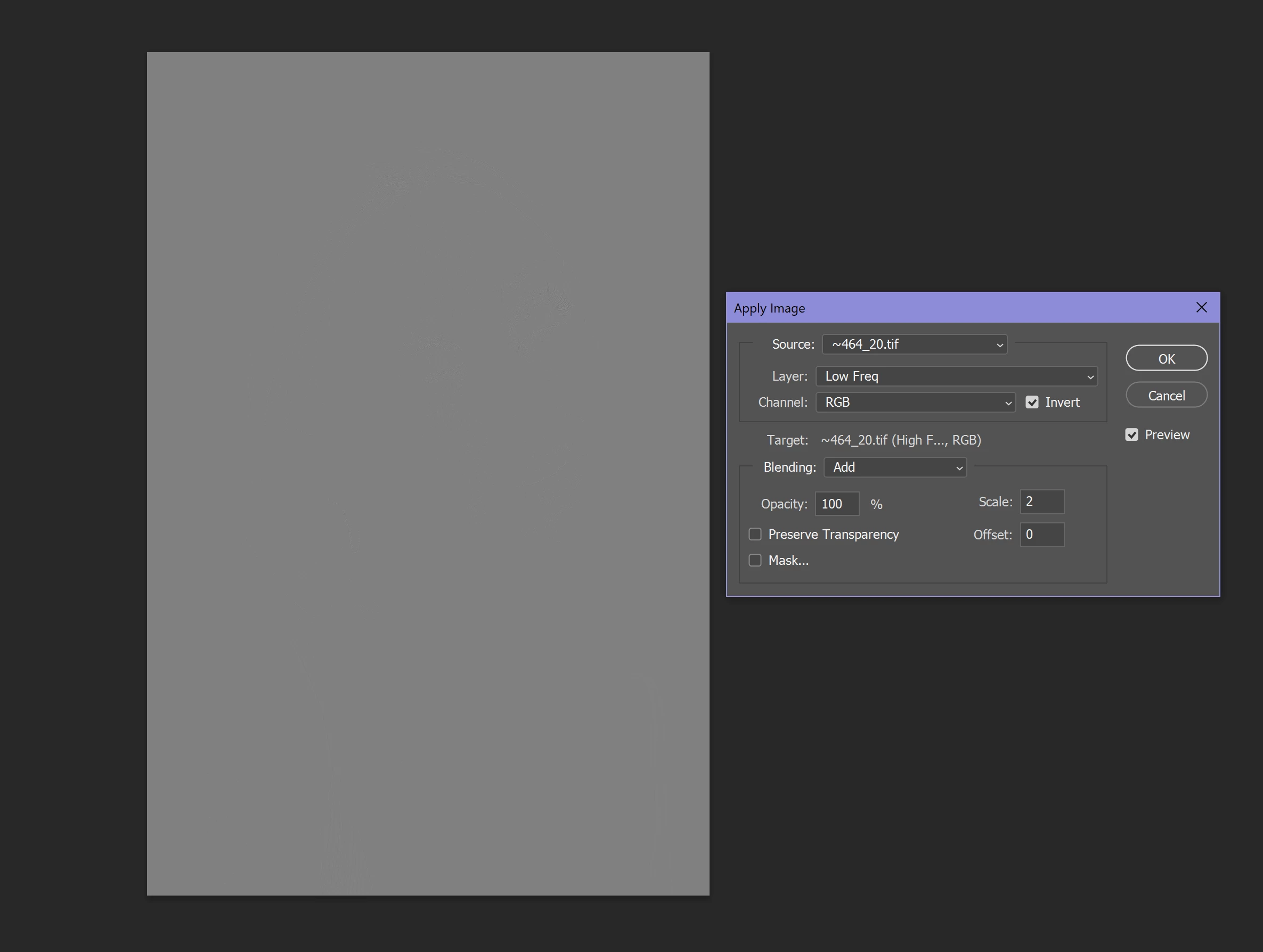Close the Apply Image dialog
The image size is (1263, 952).
1201,308
